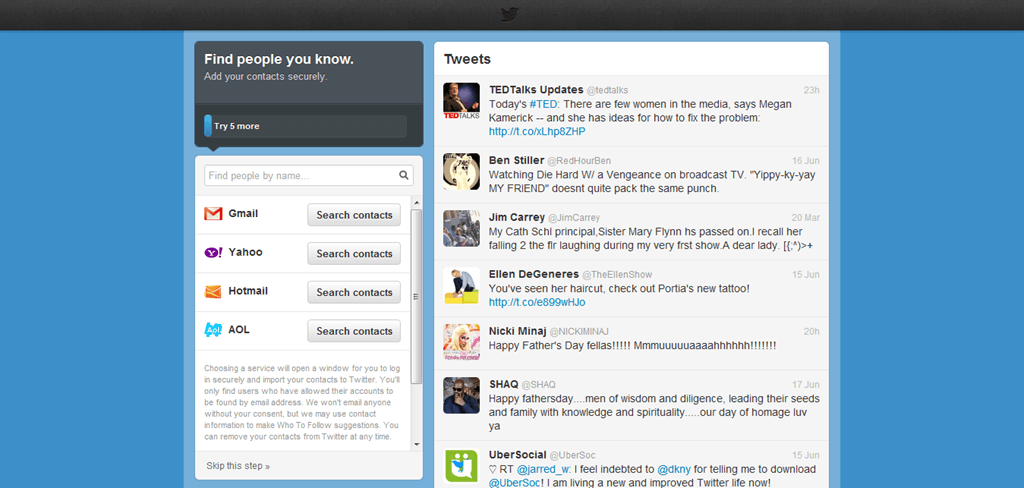Viewport: 1024px width, 488px height.
Task: Open link http://t.co/e899wHJo
Action: (537, 302)
